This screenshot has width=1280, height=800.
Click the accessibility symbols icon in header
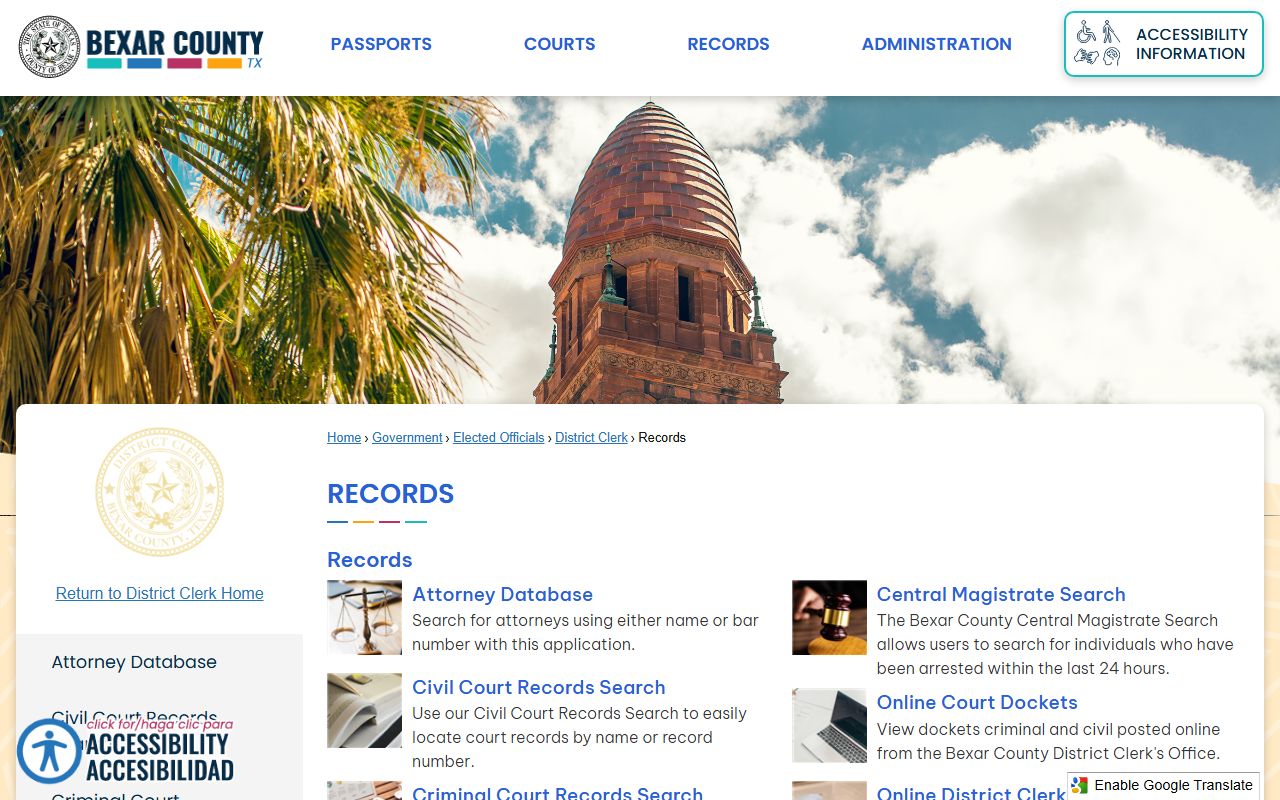click(x=1097, y=44)
